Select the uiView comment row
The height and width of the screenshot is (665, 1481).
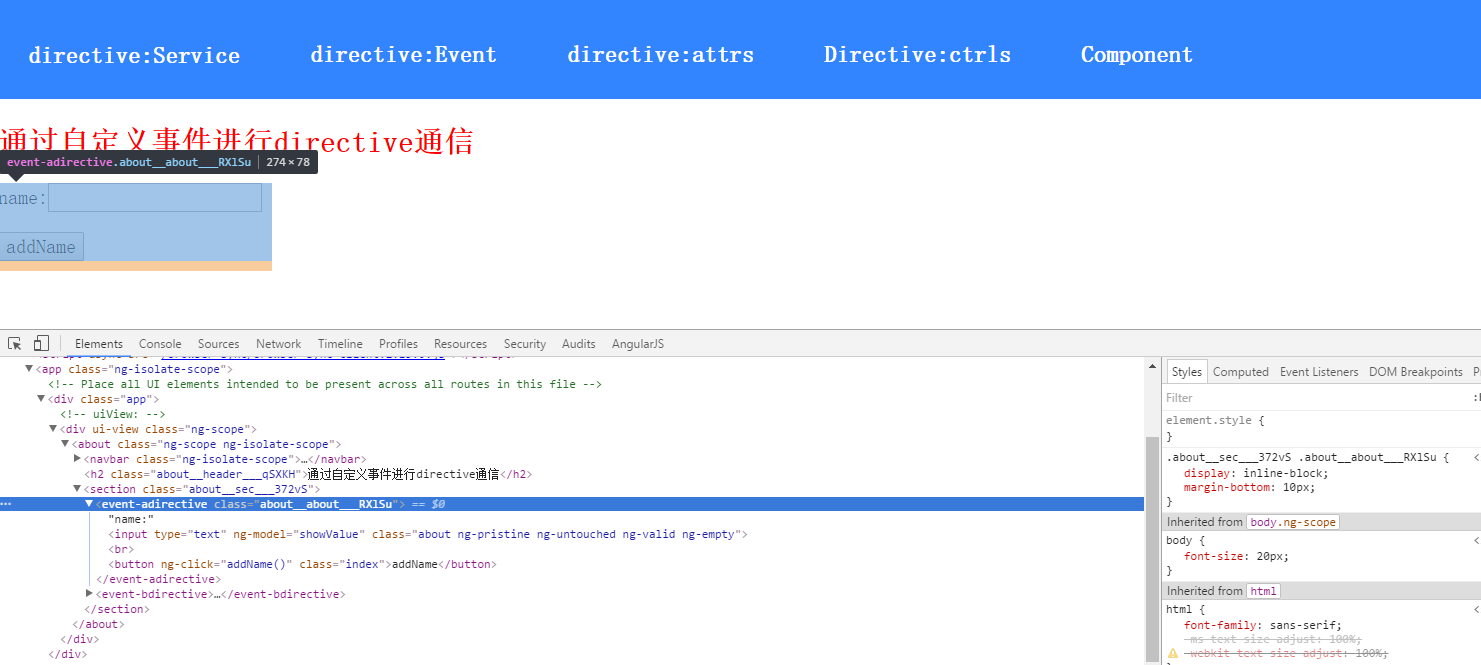point(113,415)
